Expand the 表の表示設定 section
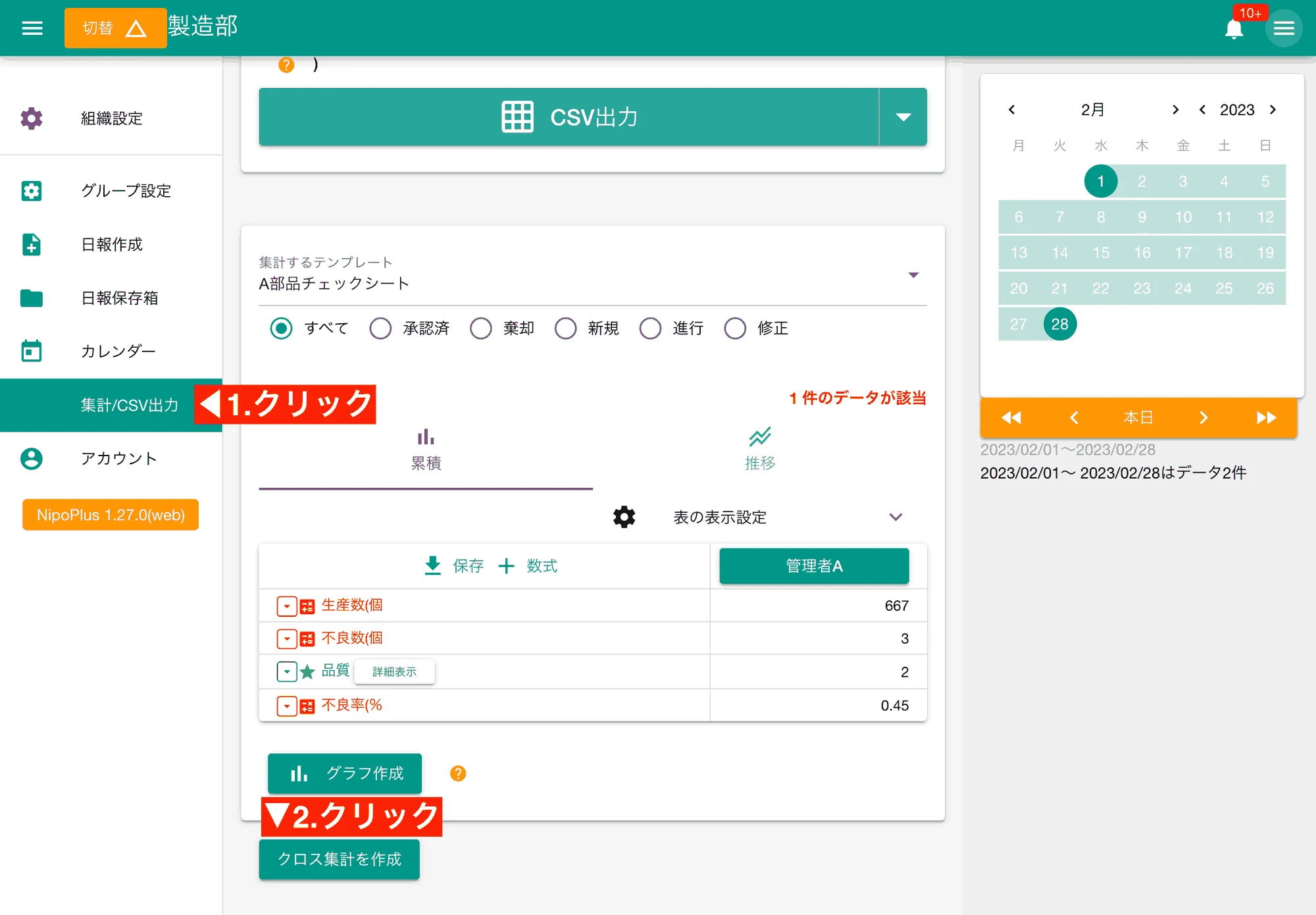Viewport: 1316px width, 915px height. pos(895,517)
